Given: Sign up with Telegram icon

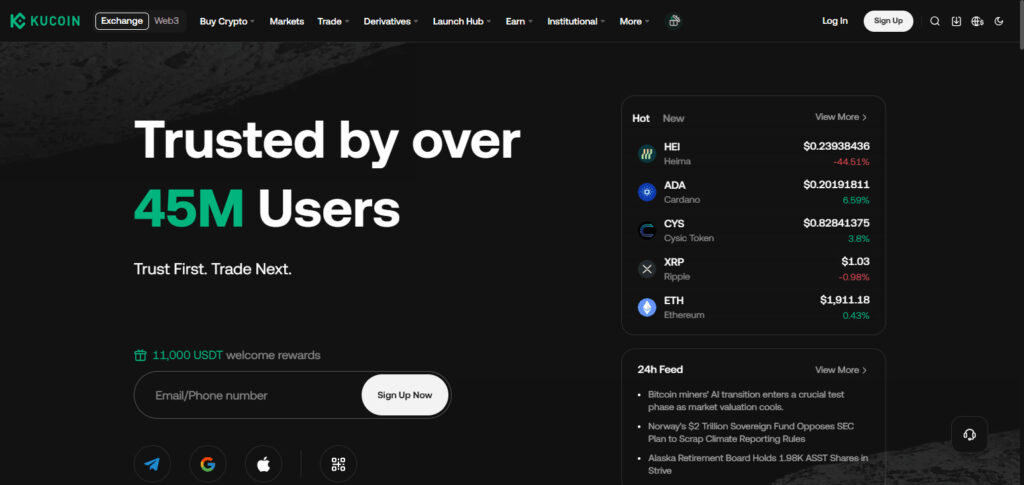Looking at the screenshot, I should (152, 464).
